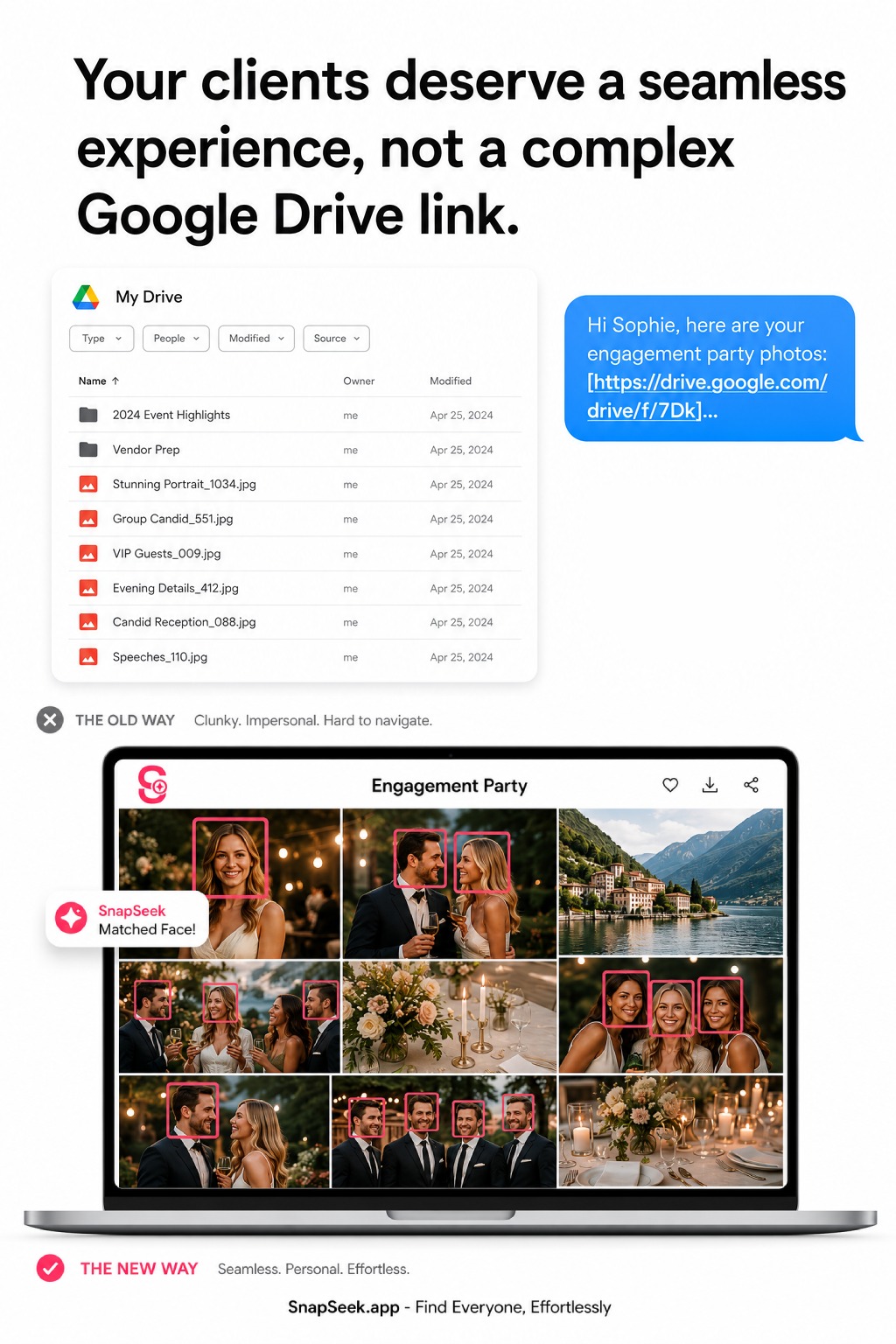Screen dimensions: 896x1344
Task: Sort by the Name column header
Action: [92, 381]
